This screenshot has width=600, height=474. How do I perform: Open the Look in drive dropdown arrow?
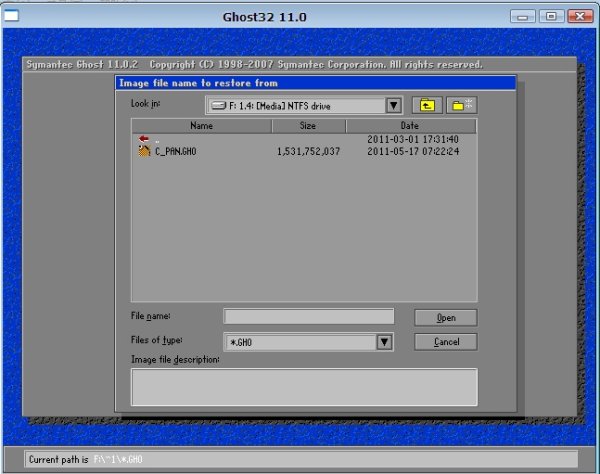point(393,105)
